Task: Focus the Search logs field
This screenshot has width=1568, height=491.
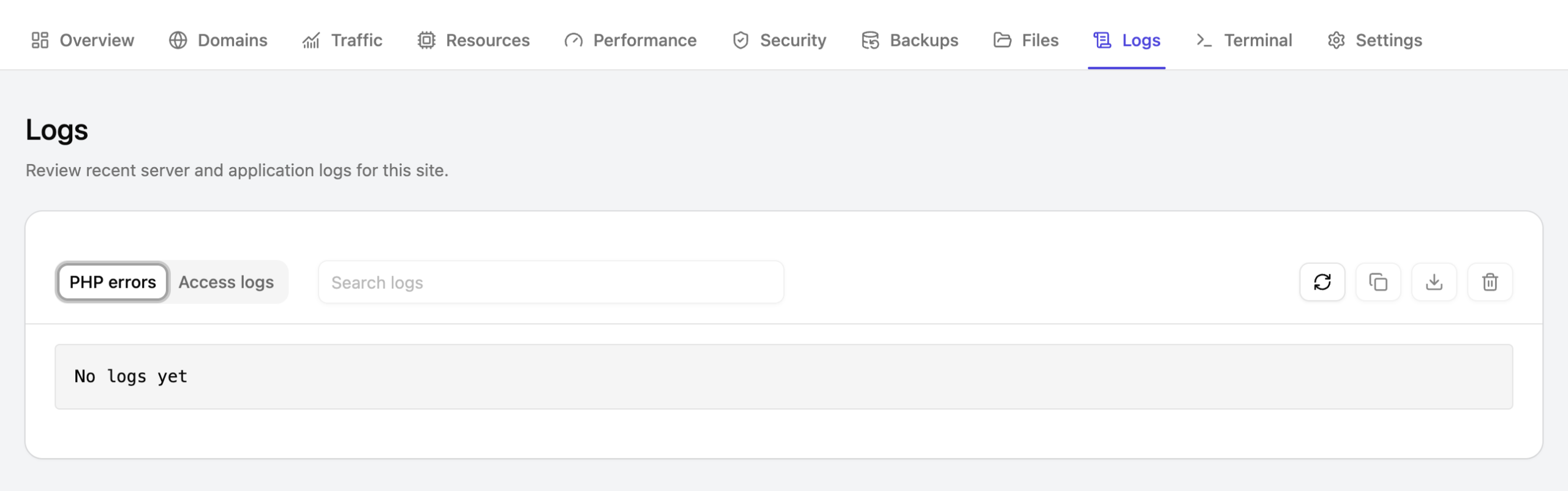Action: tap(551, 282)
